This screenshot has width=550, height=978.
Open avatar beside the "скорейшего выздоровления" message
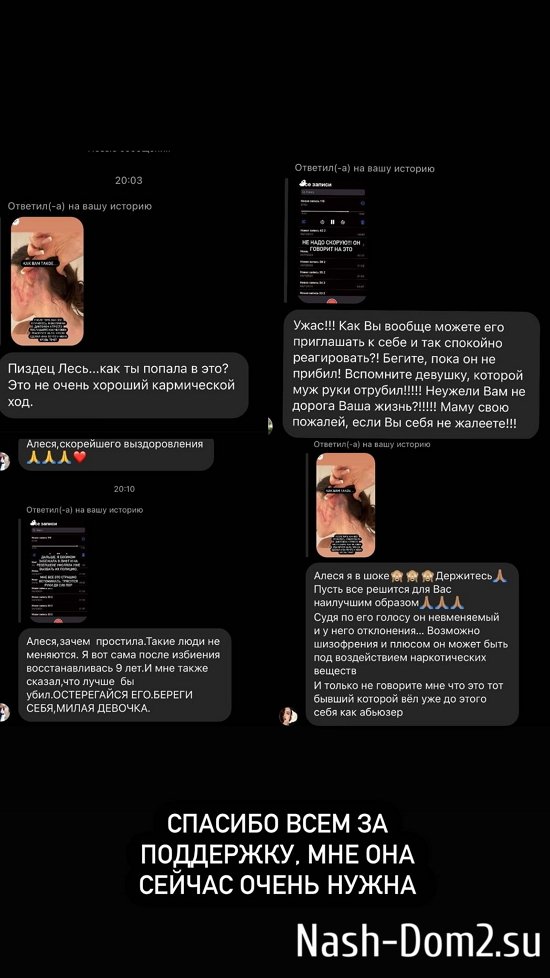tap(3, 461)
